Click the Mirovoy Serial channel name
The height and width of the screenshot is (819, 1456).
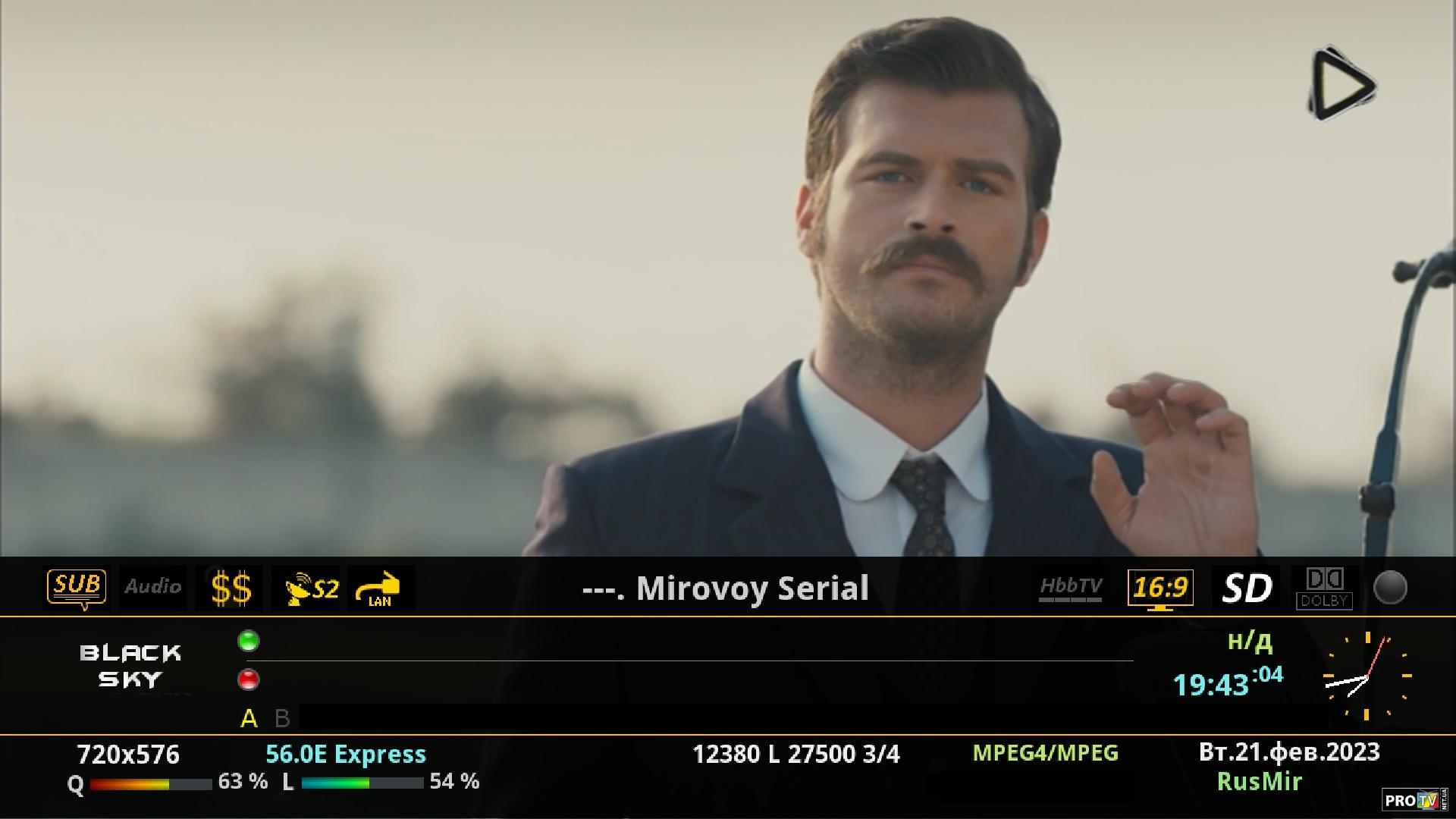click(725, 588)
